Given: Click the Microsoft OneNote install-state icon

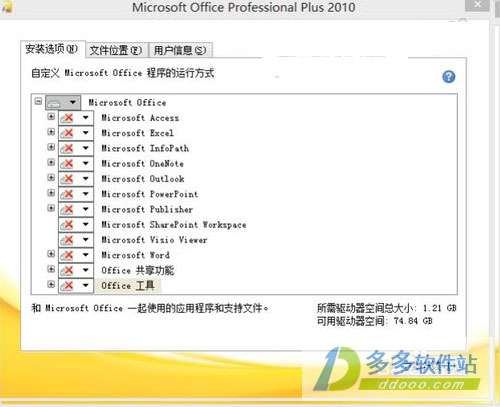Looking at the screenshot, I should (x=67, y=163).
